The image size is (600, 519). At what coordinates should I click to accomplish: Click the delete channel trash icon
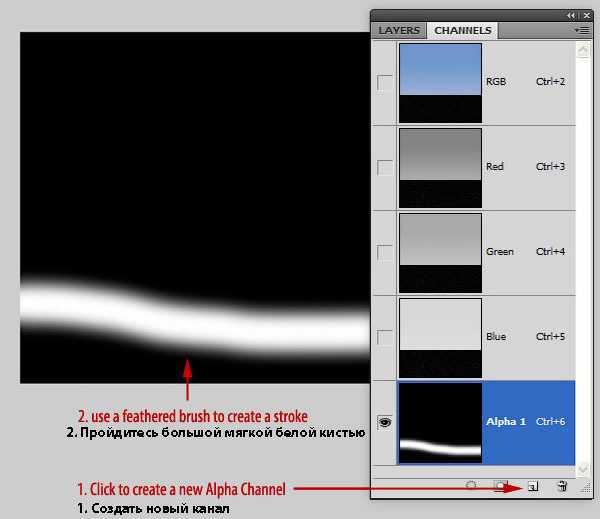(x=562, y=486)
